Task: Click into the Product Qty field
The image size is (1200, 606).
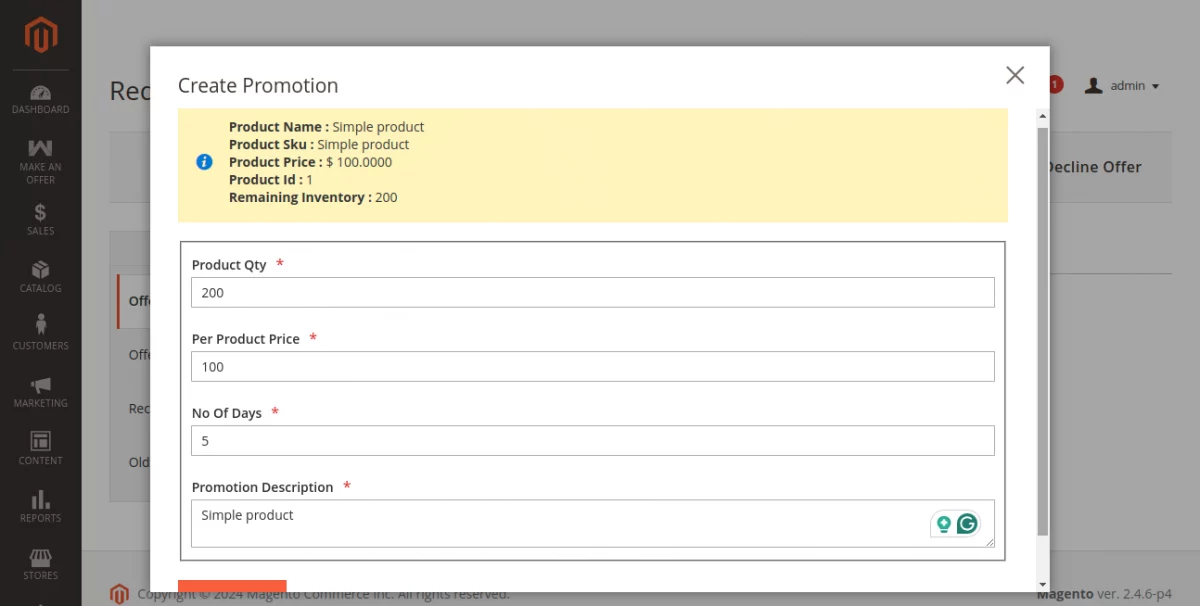Action: pyautogui.click(x=592, y=293)
